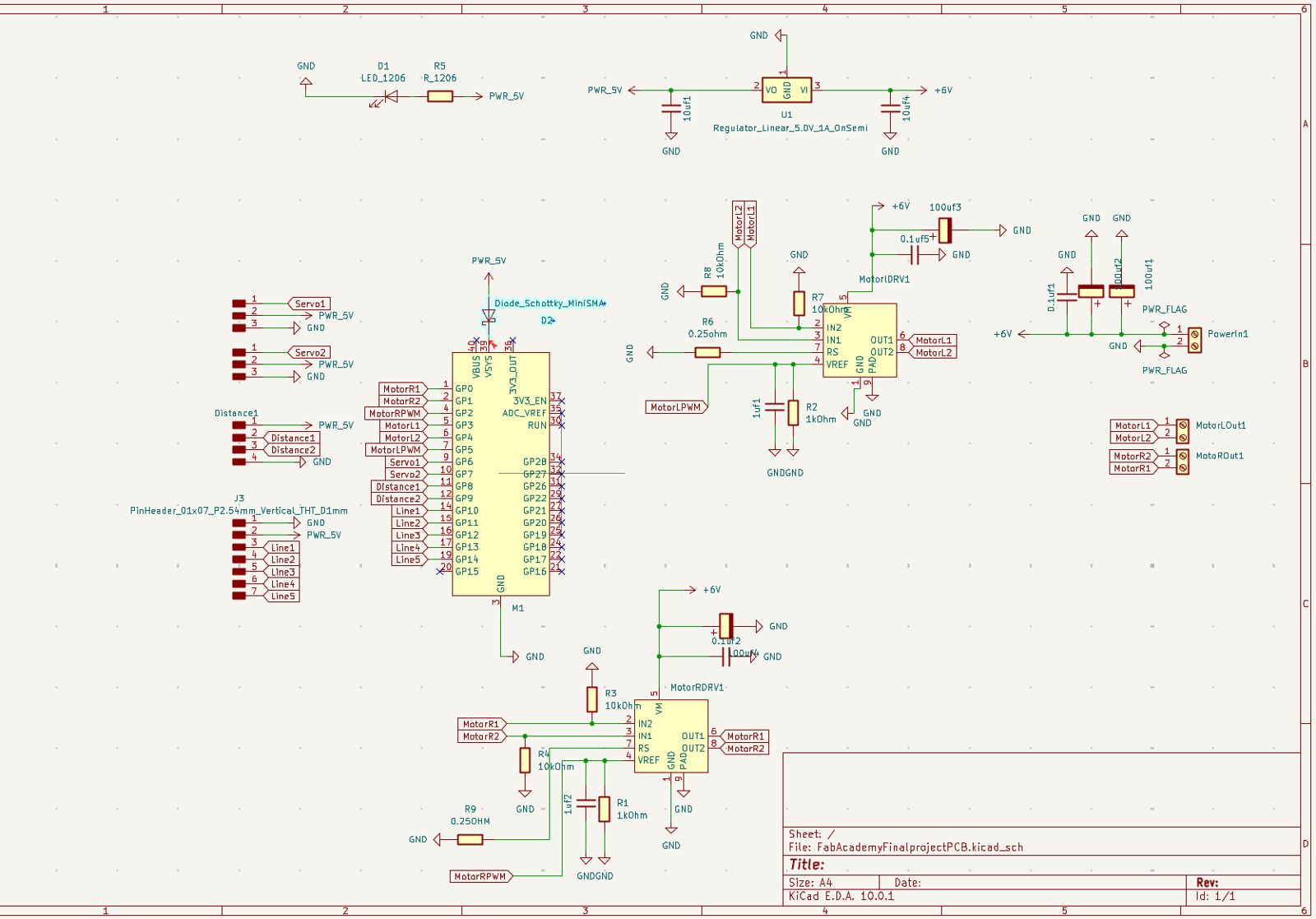
Task: Click the Title: field in title block
Action: coord(806,864)
